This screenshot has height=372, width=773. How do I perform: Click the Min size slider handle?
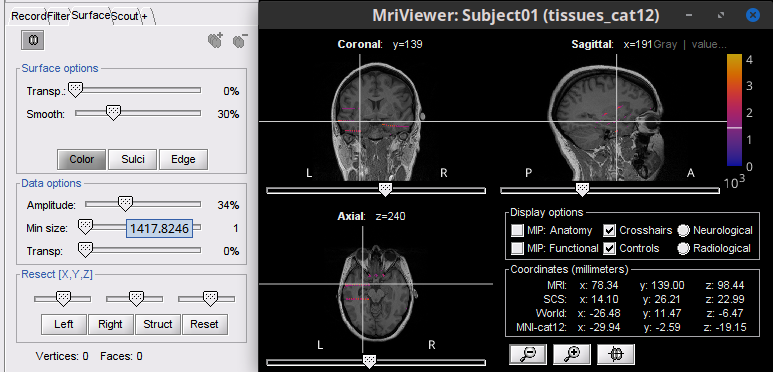coord(86,227)
